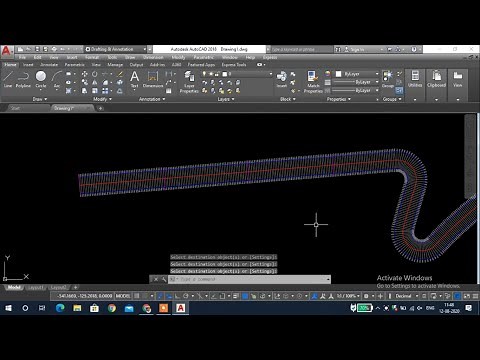This screenshot has height=360, width=480.
Task: Click the AutoCAD application menu logo
Action: tap(7, 51)
